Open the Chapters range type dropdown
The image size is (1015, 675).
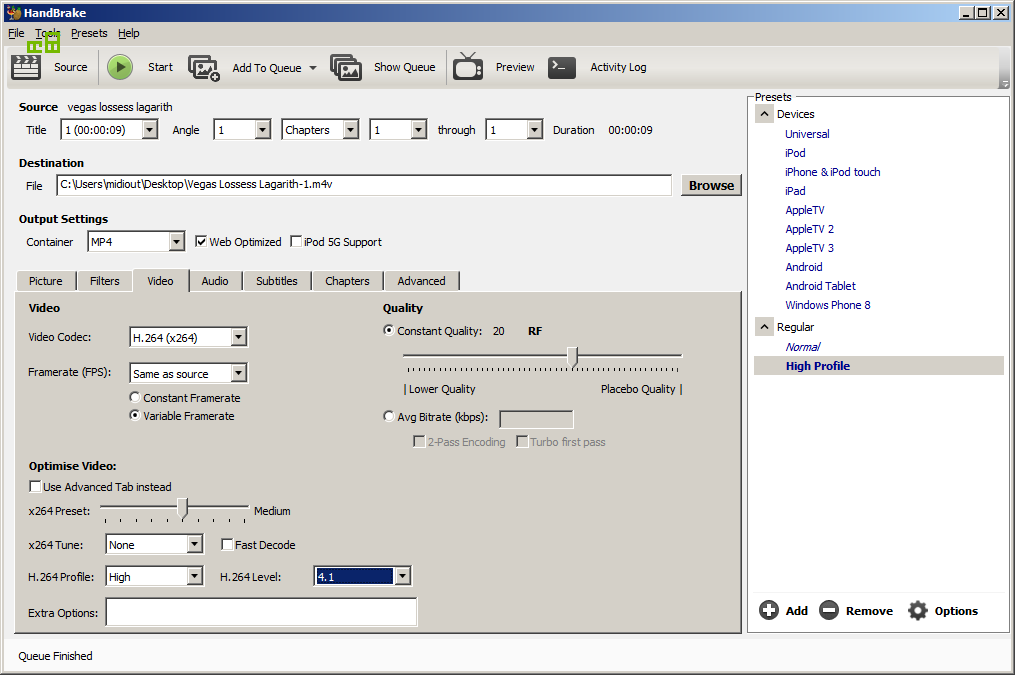350,130
